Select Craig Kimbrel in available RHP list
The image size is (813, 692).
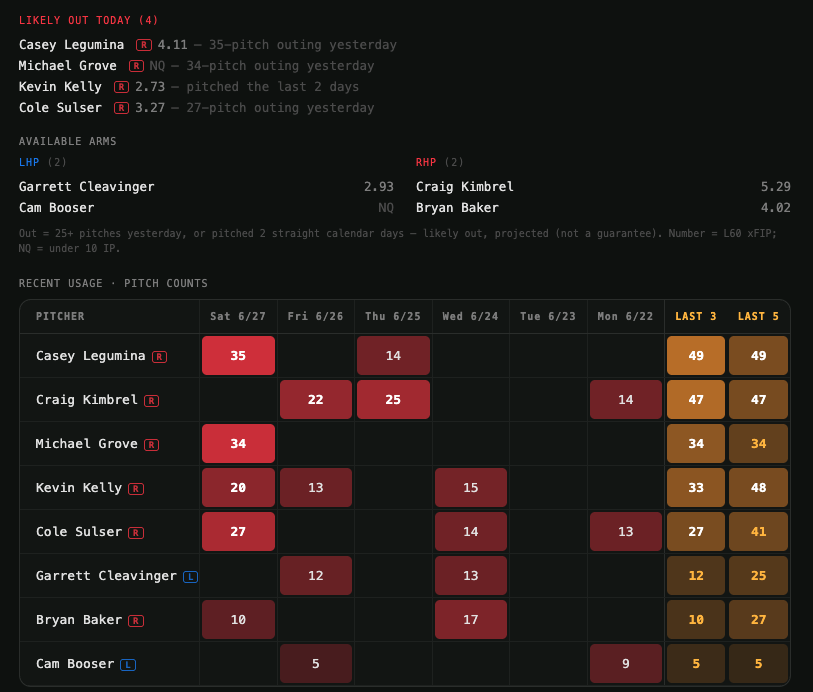pos(465,187)
